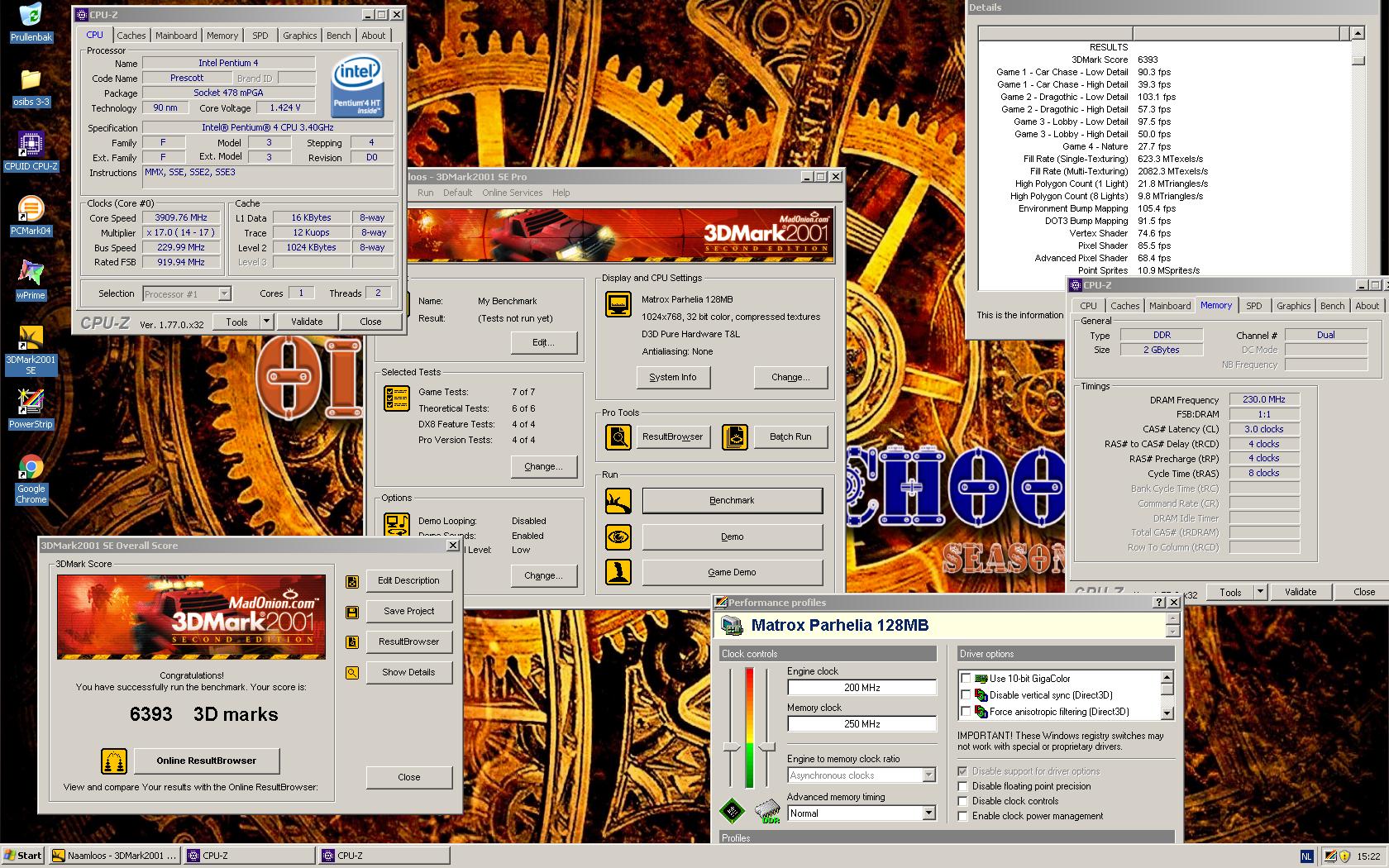Screen dimensions: 1389x868
Task: Click the Save Project floppy disk icon
Action: tap(352, 612)
